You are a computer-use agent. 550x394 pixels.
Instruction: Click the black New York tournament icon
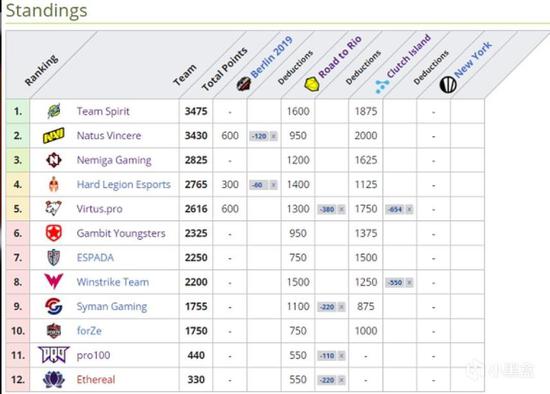(448, 85)
